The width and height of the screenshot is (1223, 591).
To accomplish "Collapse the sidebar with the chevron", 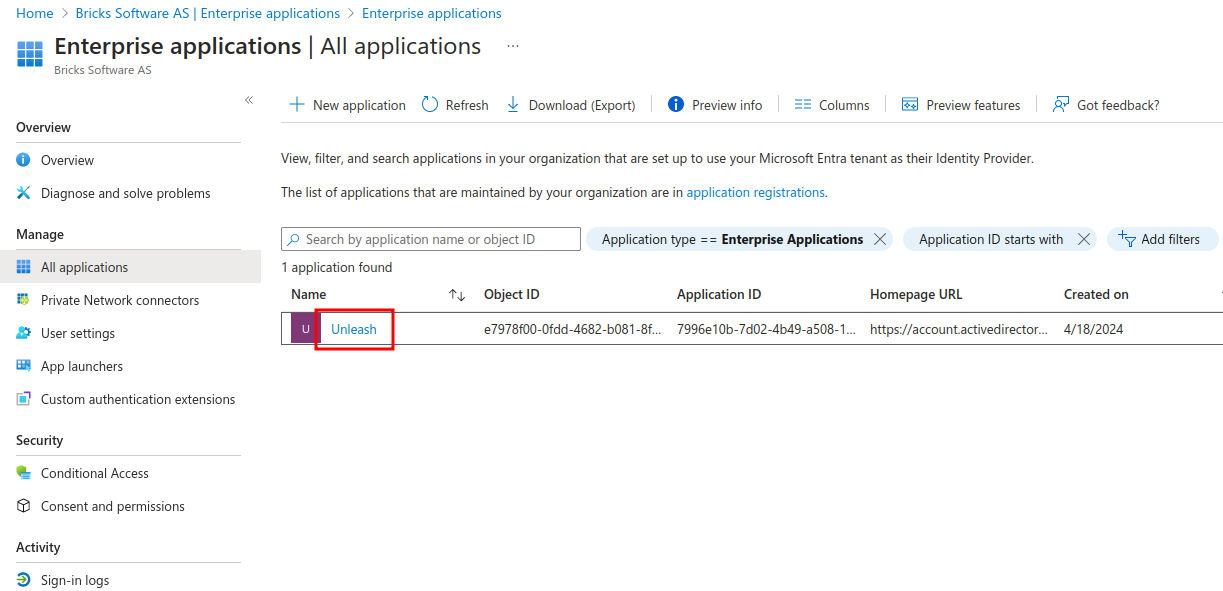I will click(x=249, y=99).
